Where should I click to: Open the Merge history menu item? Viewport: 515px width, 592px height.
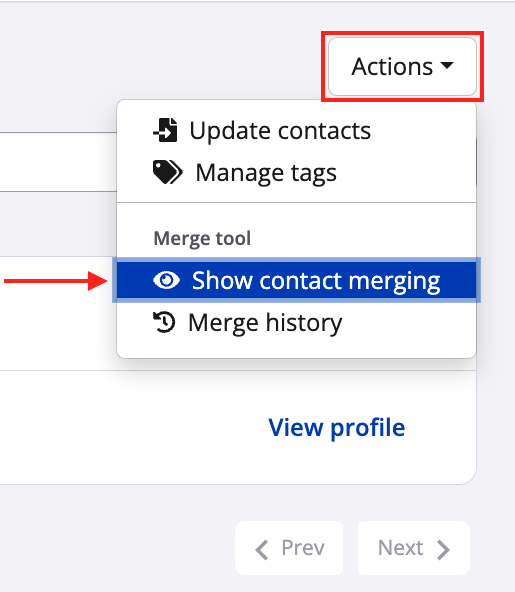296,322
